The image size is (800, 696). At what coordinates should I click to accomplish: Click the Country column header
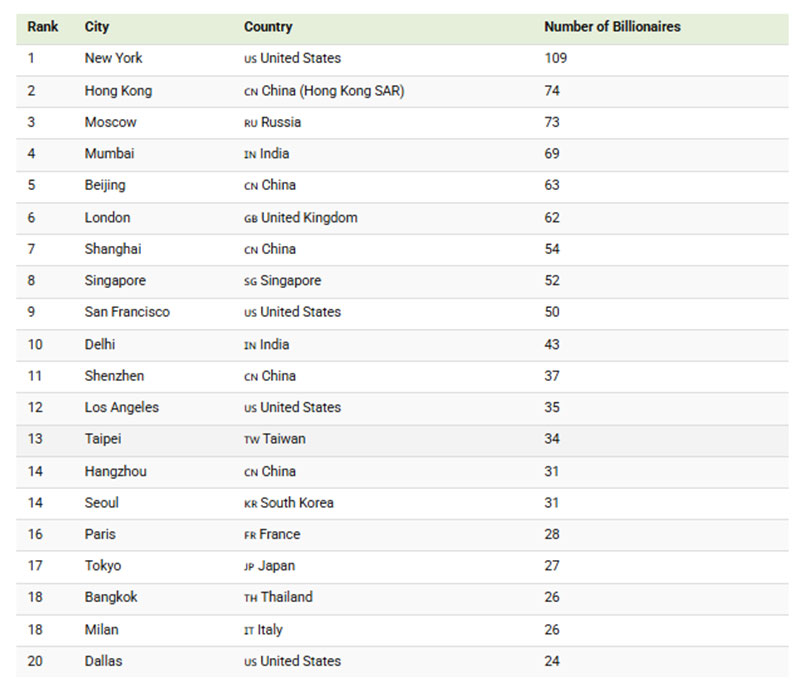pyautogui.click(x=268, y=27)
